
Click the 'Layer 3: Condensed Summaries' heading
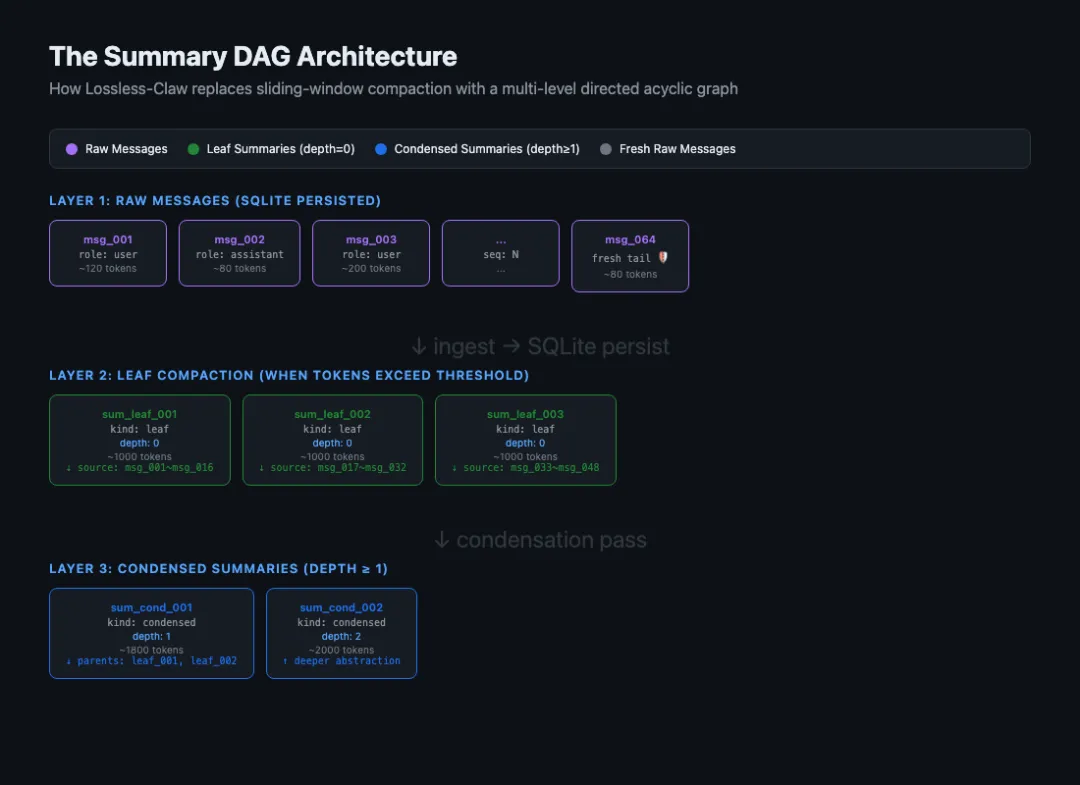tap(218, 569)
